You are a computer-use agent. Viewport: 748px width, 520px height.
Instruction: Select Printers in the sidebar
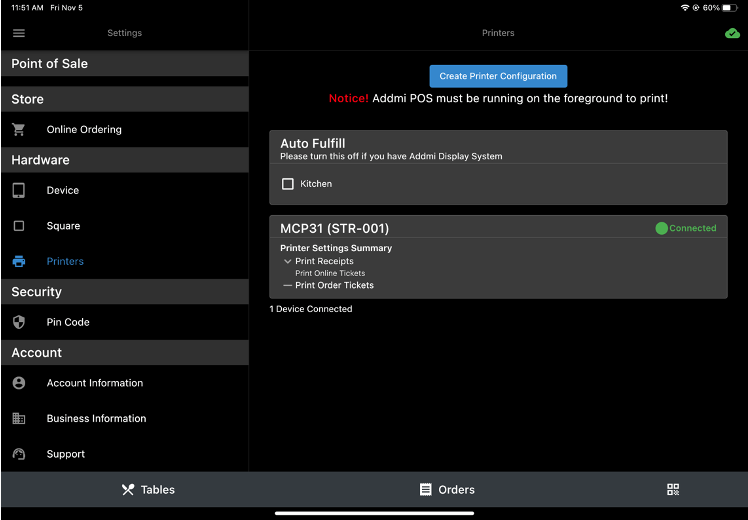125,261
